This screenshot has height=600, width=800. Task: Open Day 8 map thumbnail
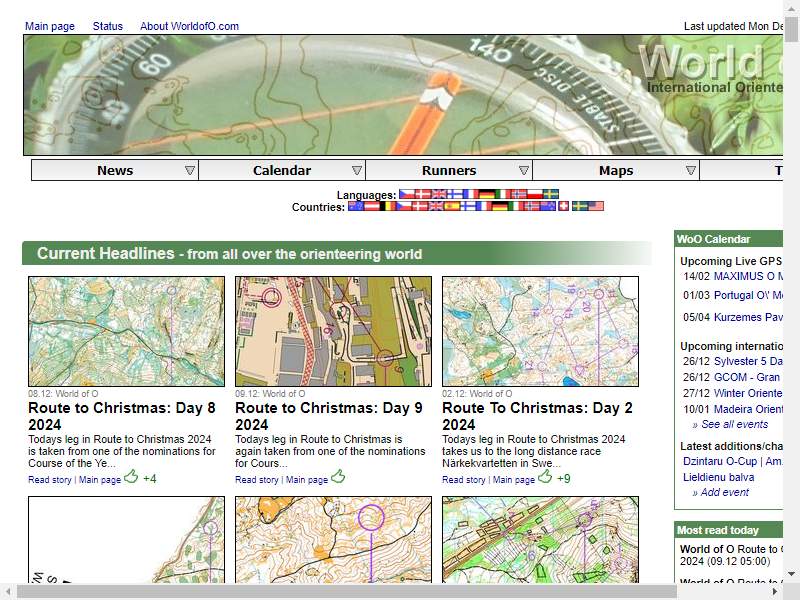point(127,332)
